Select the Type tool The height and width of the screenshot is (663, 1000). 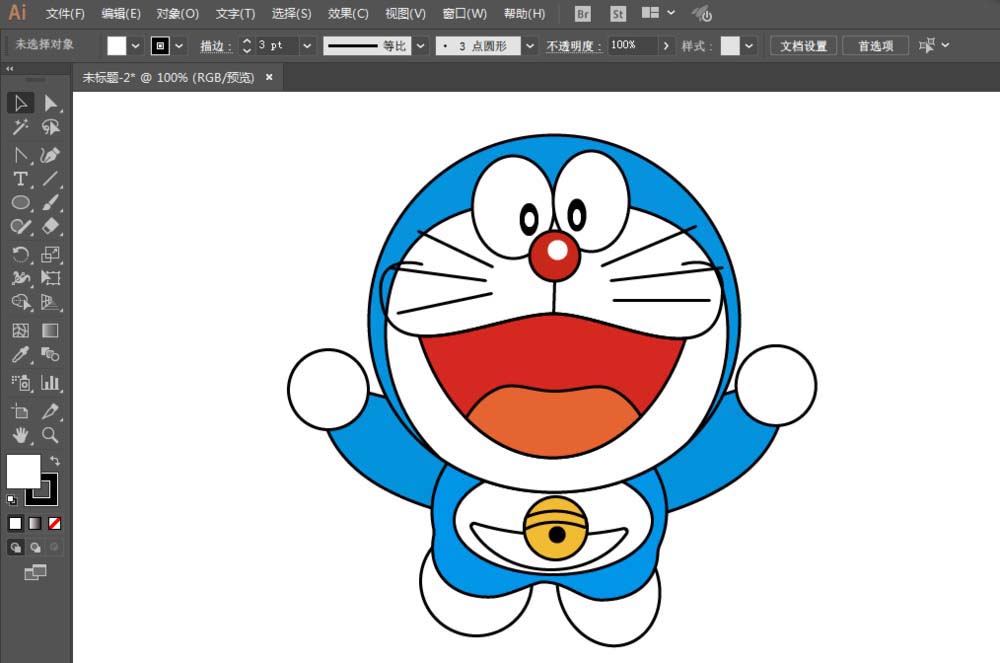tap(20, 179)
